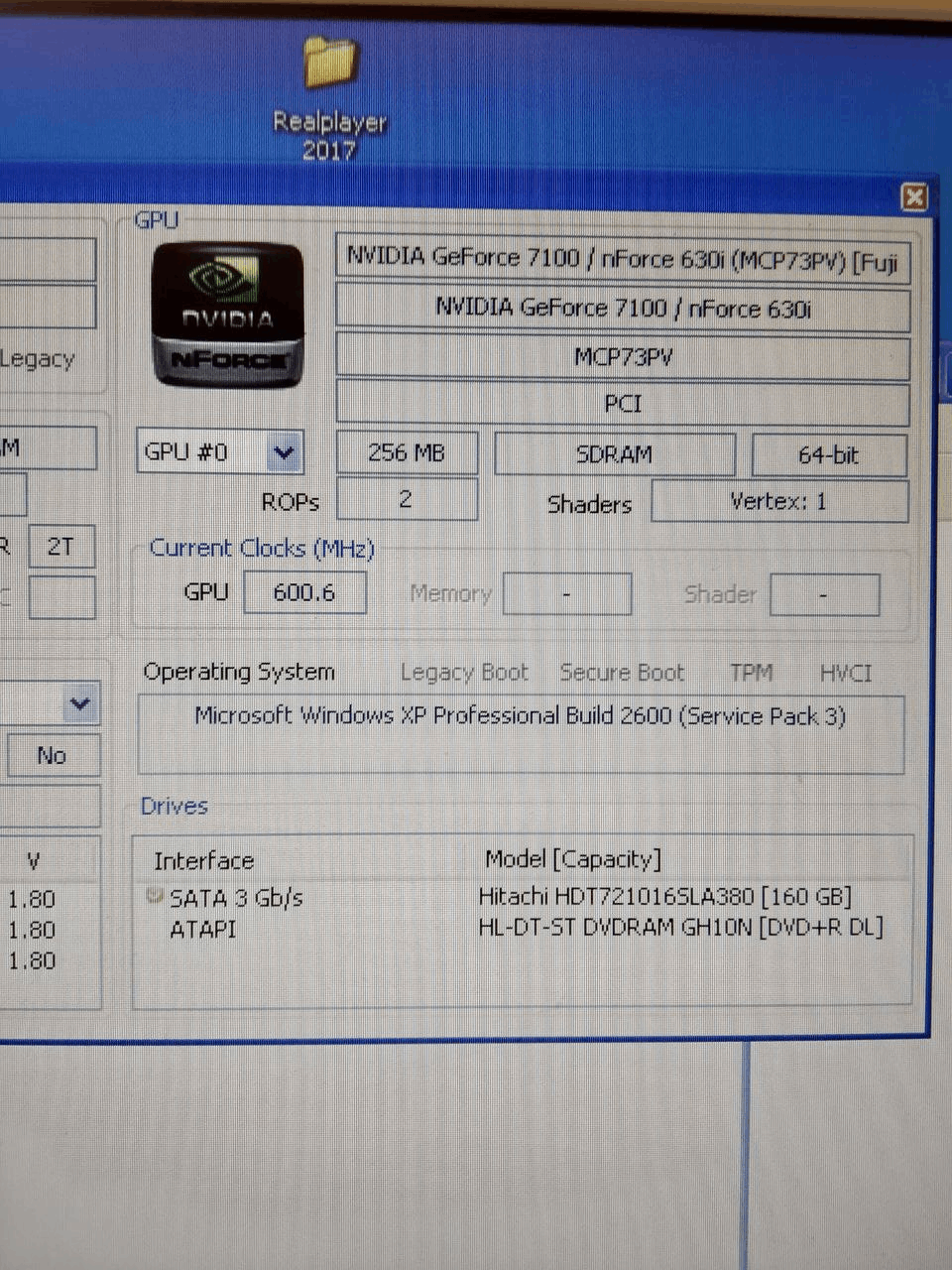
Task: Select the full GPU name field with [Fuji
Action: [623, 260]
